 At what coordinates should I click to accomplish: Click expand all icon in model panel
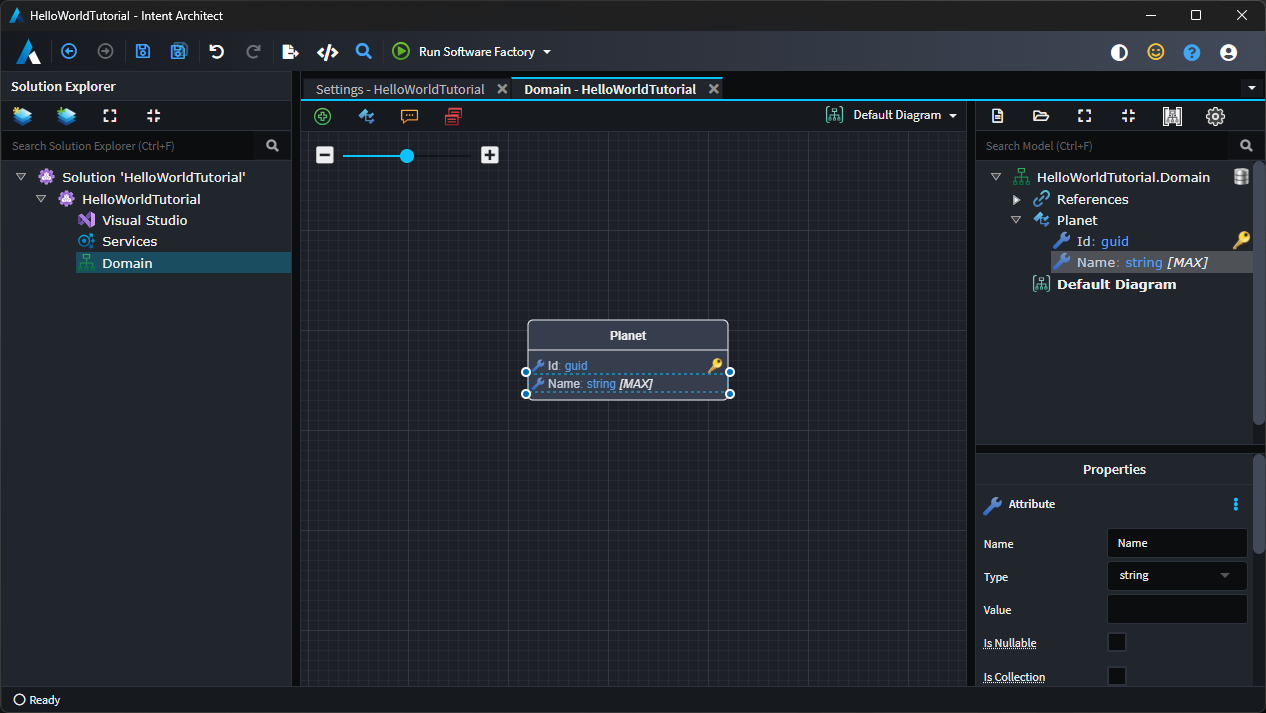click(x=1085, y=116)
